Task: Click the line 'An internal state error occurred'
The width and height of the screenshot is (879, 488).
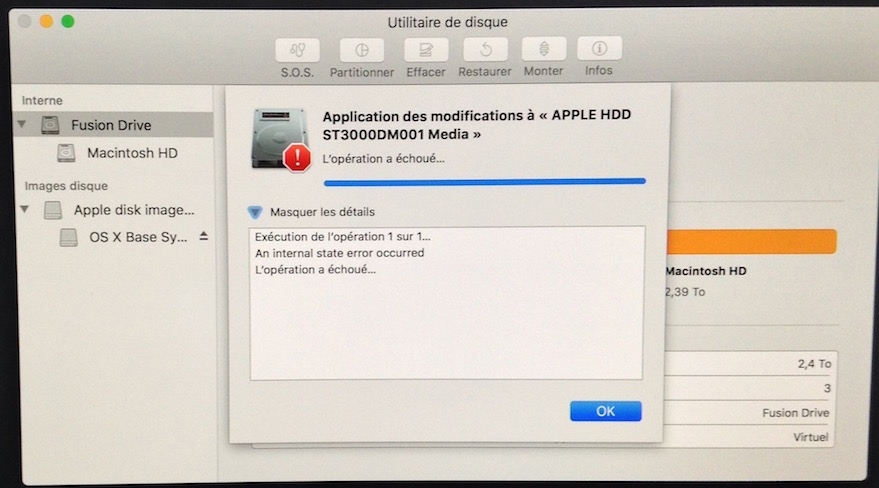Action: pos(340,253)
